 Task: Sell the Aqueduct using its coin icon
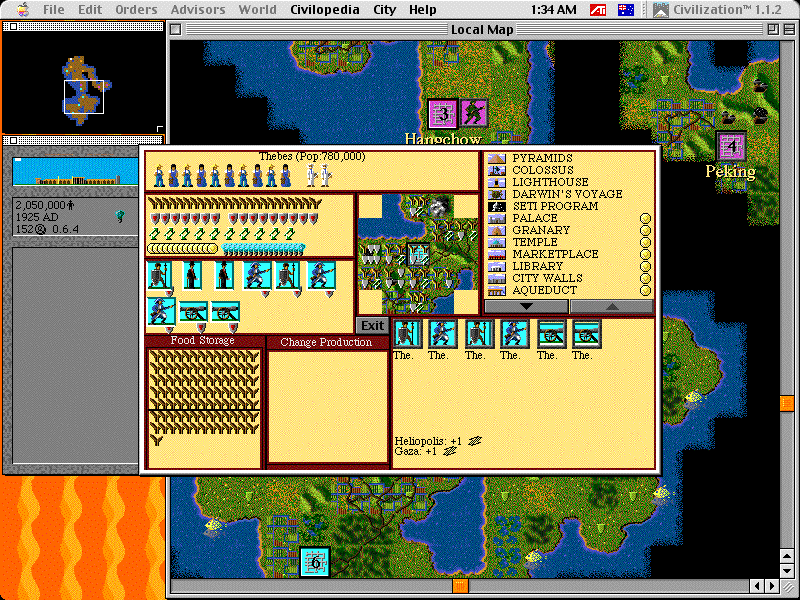(x=645, y=291)
